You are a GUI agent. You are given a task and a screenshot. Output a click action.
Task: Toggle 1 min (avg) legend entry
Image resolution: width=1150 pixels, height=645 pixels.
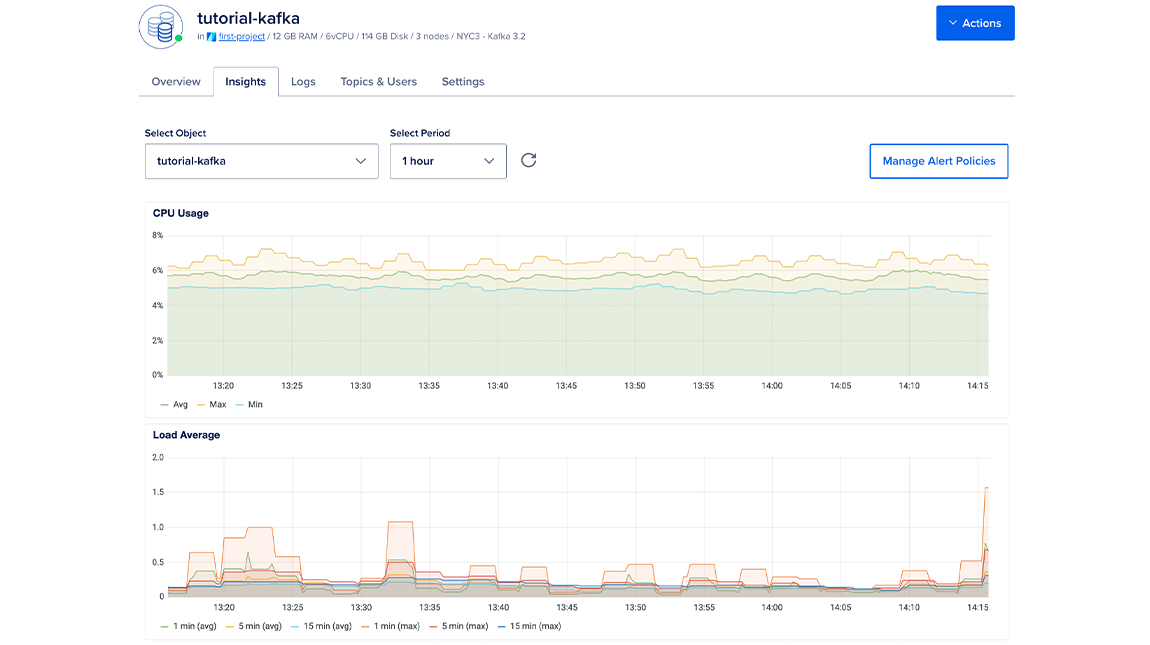188,626
